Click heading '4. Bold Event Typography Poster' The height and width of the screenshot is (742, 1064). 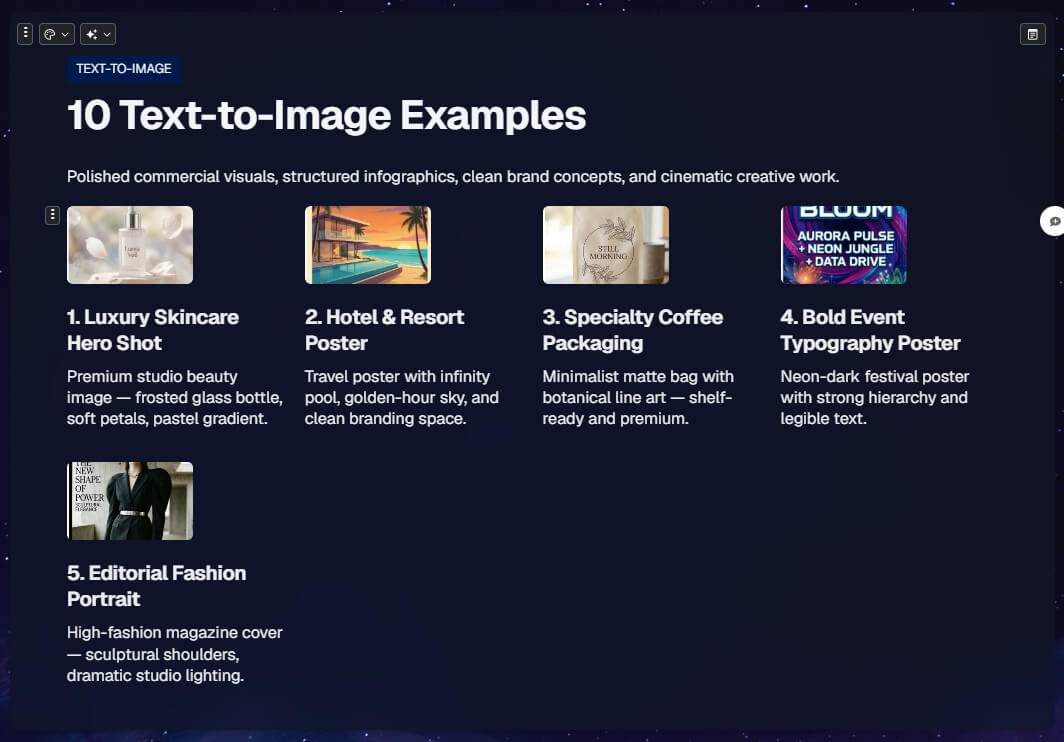pyautogui.click(x=871, y=330)
